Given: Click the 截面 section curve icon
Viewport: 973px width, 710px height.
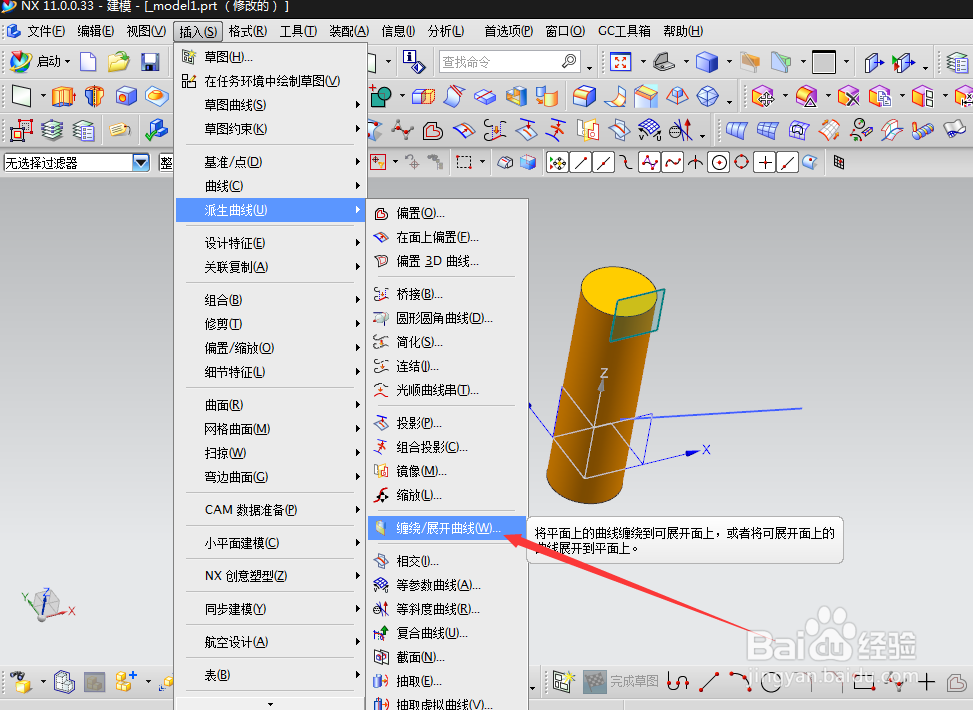Looking at the screenshot, I should (x=381, y=657).
